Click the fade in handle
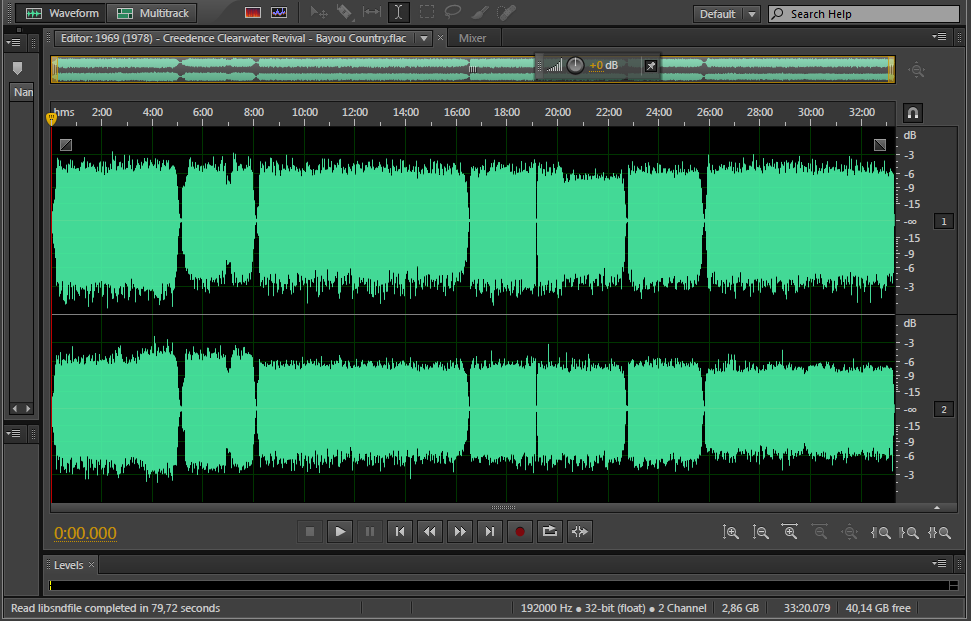The height and width of the screenshot is (621, 971). (66, 145)
